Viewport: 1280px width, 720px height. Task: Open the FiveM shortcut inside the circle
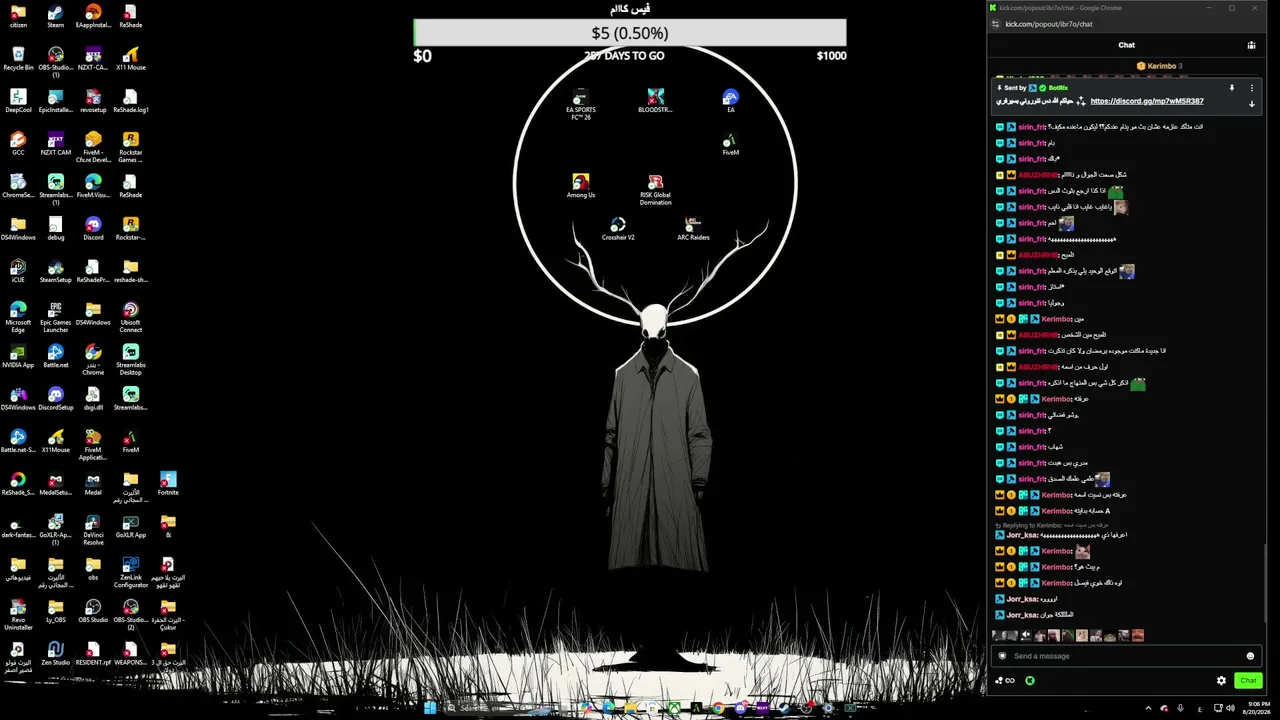[730, 144]
